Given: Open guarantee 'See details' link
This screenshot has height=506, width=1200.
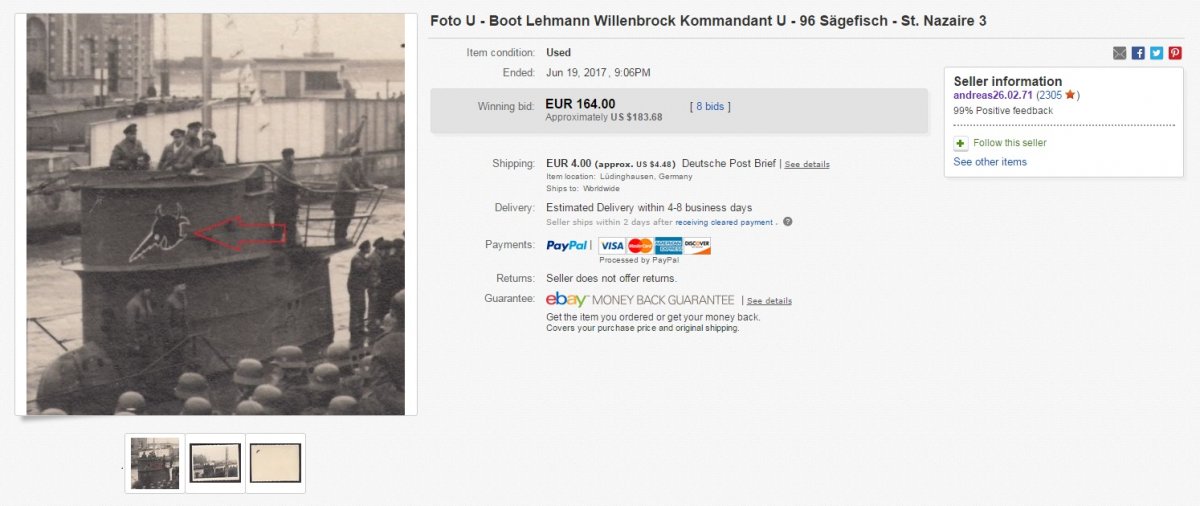Looking at the screenshot, I should 769,301.
